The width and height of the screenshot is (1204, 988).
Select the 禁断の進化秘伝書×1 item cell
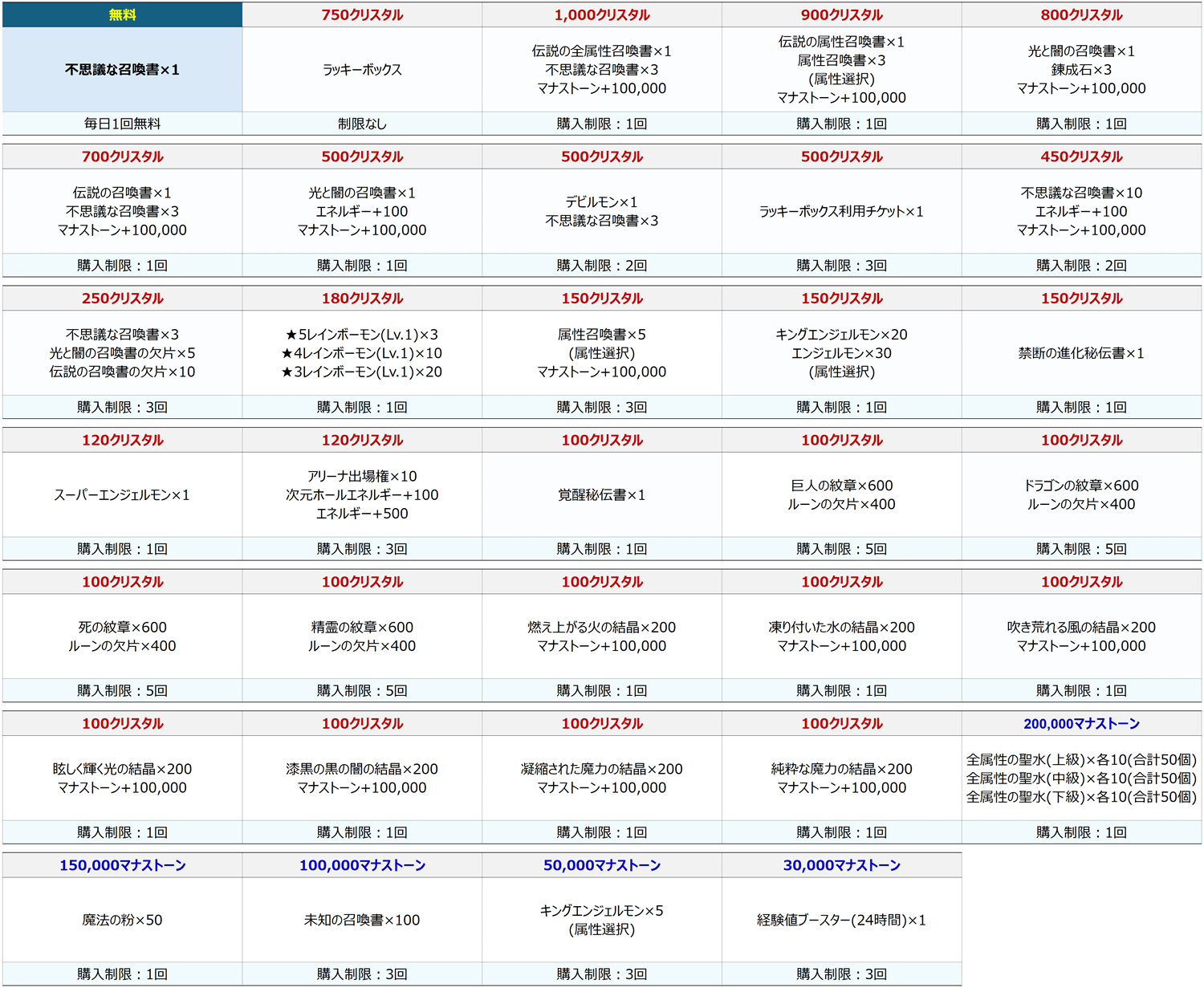(1081, 353)
